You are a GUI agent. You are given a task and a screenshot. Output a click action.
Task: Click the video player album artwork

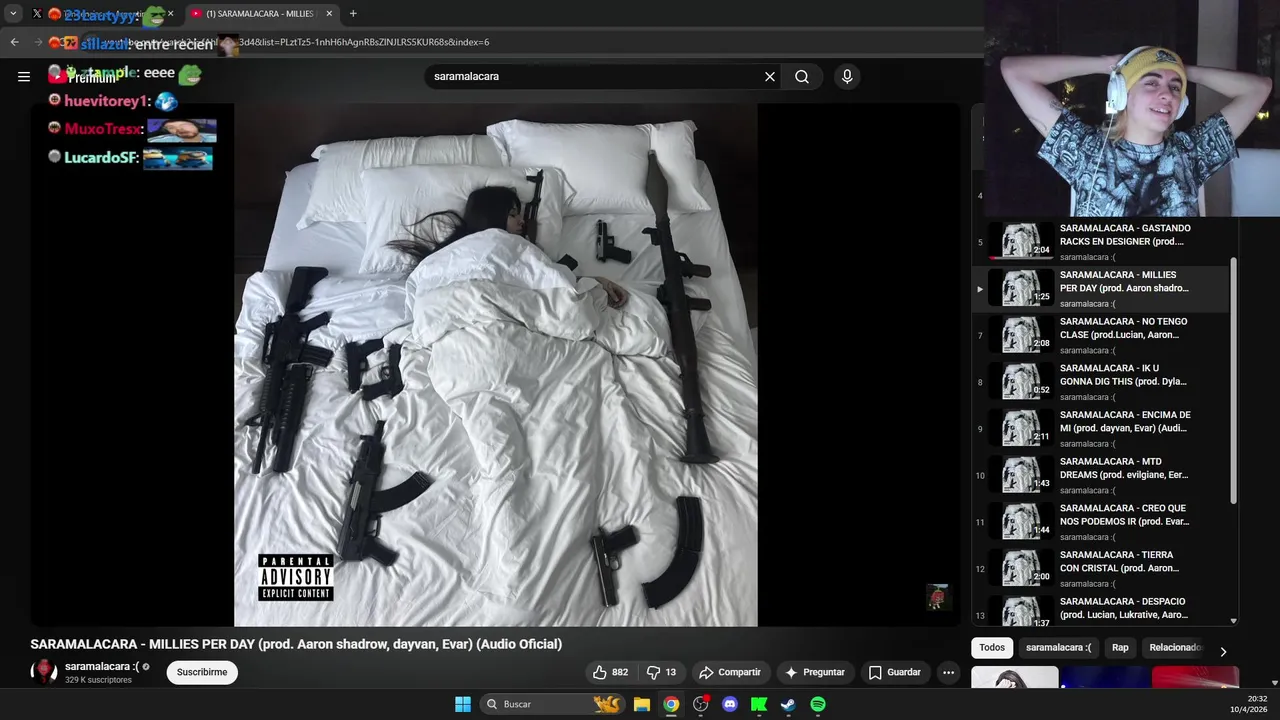[x=496, y=365]
